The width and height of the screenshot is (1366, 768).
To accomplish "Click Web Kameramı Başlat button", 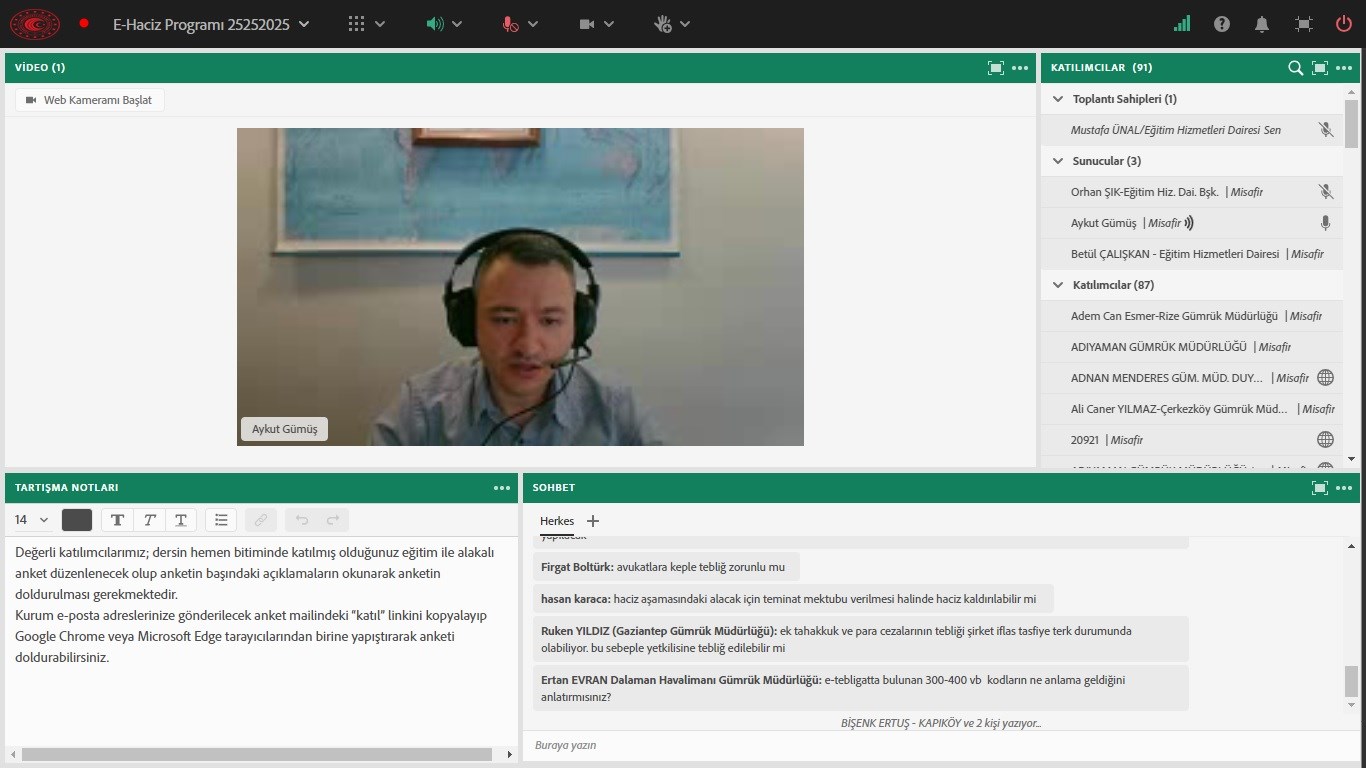I will point(90,100).
